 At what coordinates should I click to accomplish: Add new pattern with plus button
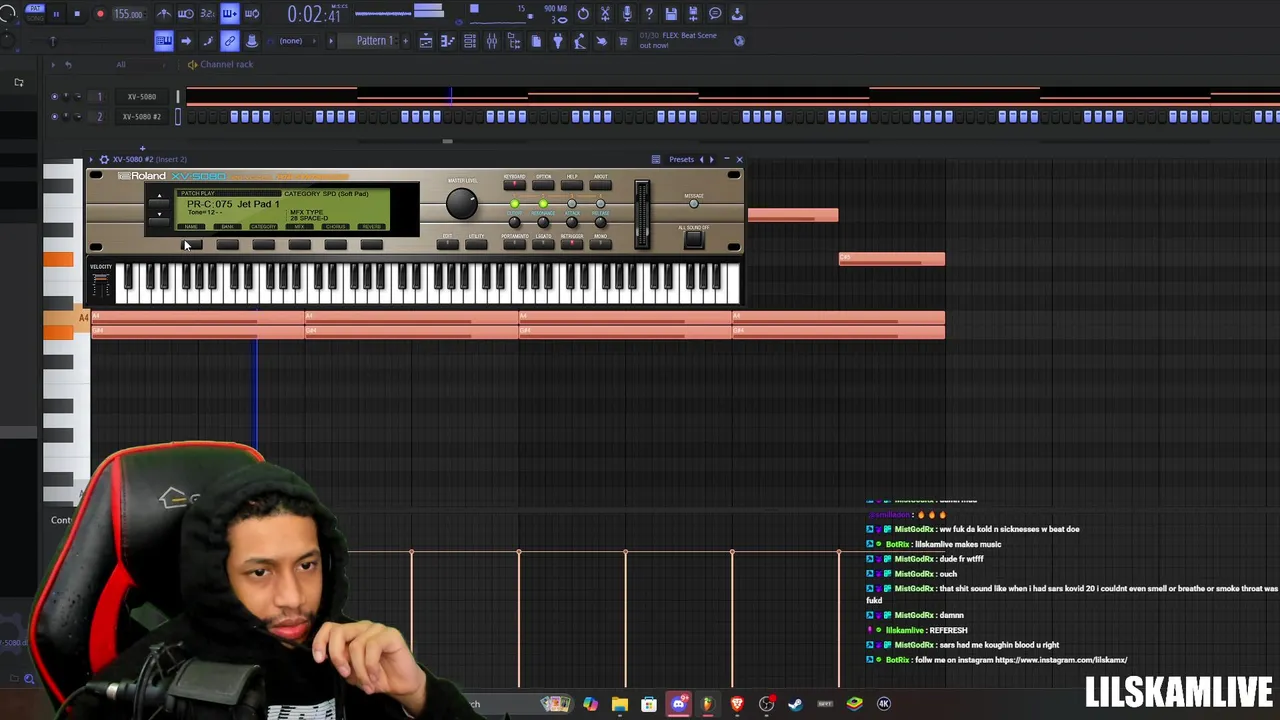406,41
